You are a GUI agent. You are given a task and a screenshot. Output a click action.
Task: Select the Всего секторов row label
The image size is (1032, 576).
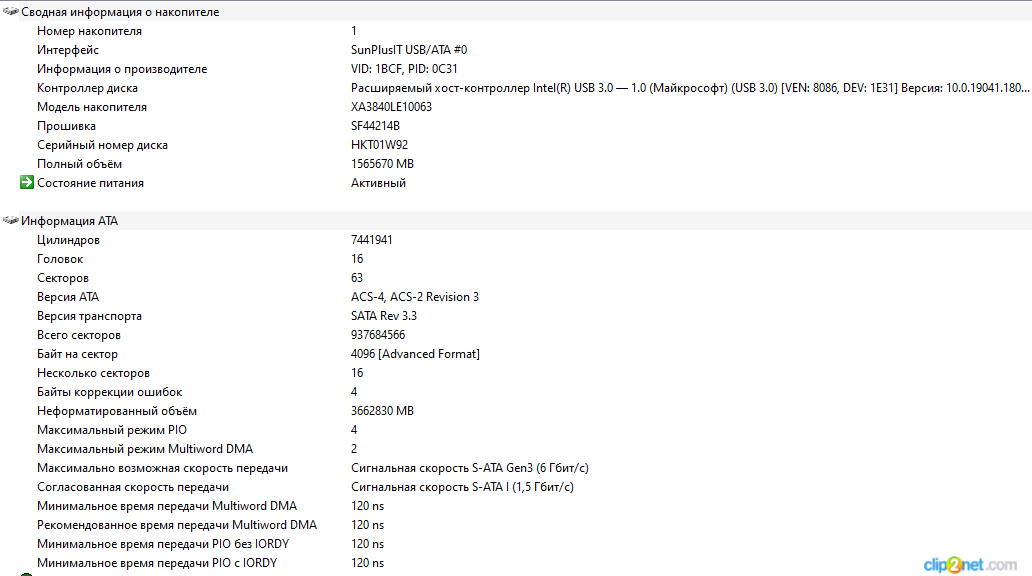coord(79,335)
